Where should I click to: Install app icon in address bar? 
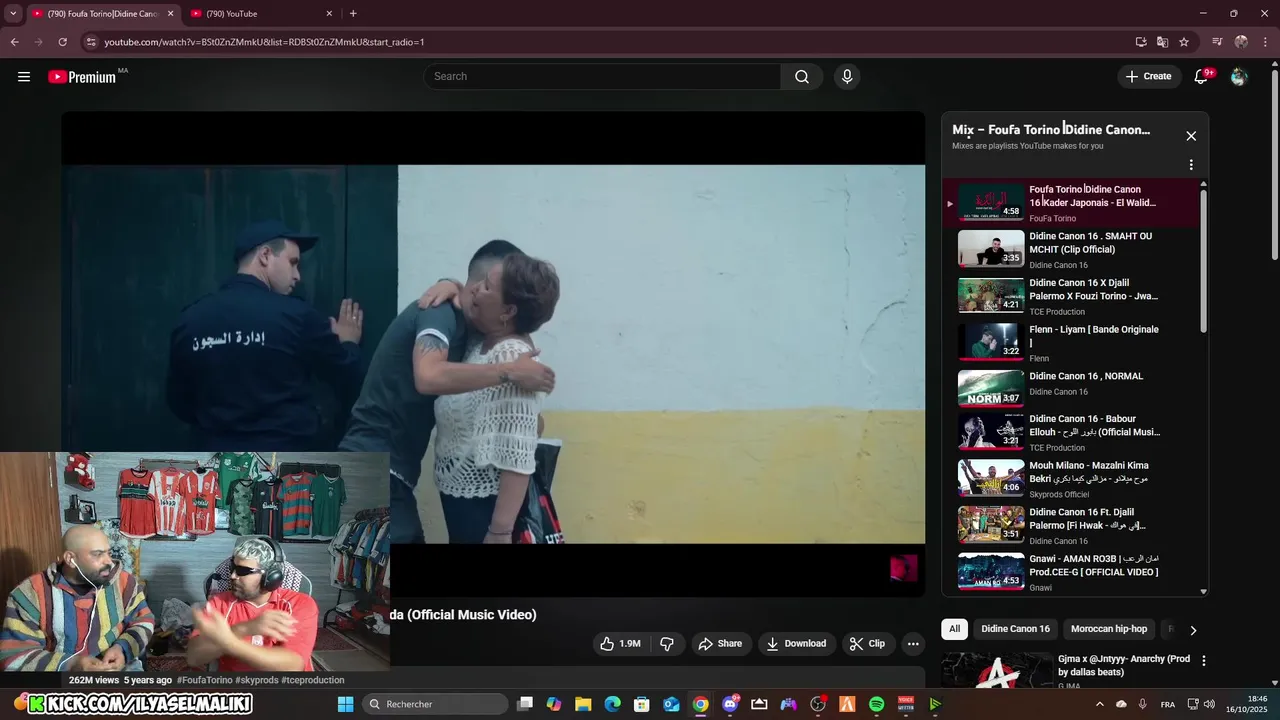(x=1141, y=42)
